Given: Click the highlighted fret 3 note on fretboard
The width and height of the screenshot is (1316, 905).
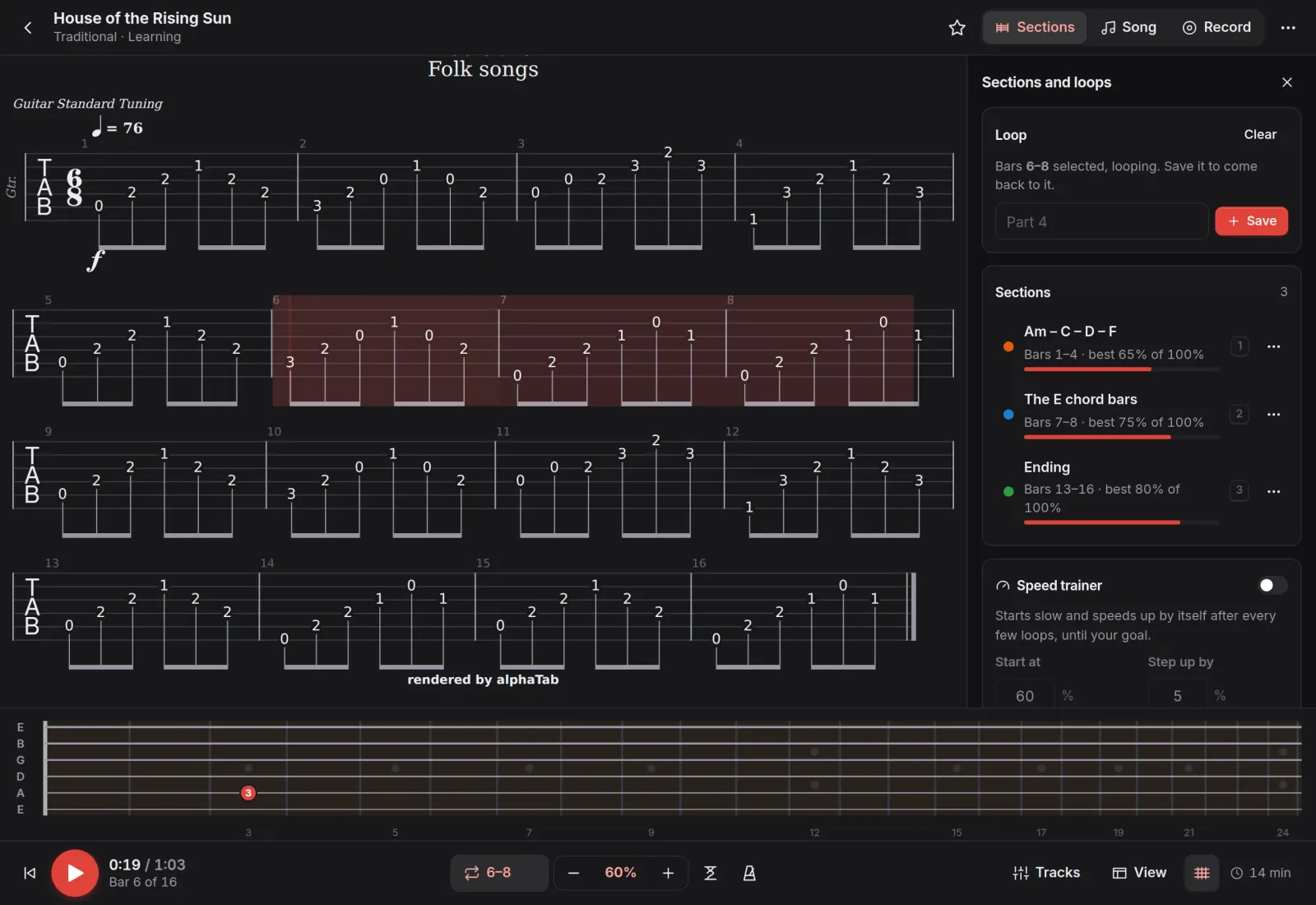Looking at the screenshot, I should [x=248, y=793].
